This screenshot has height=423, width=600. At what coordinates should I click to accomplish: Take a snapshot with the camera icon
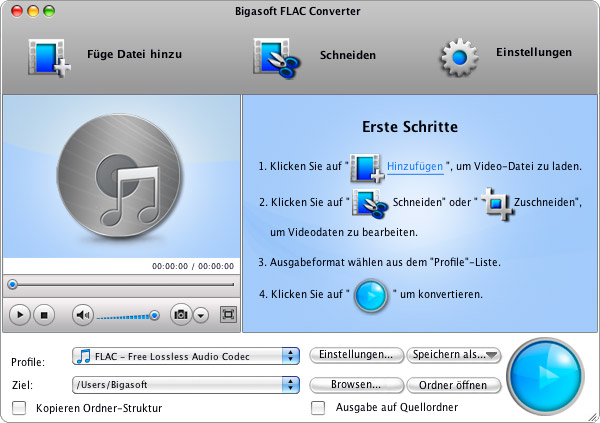[x=181, y=315]
